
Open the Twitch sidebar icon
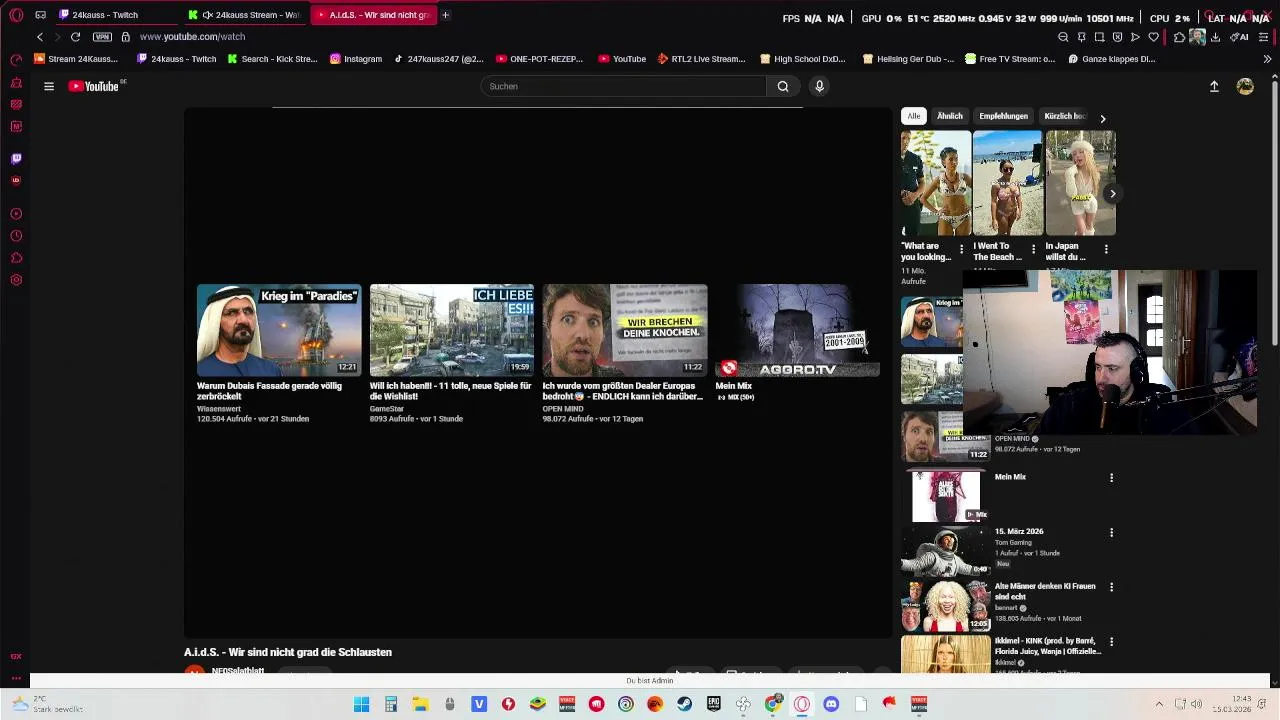[x=16, y=158]
